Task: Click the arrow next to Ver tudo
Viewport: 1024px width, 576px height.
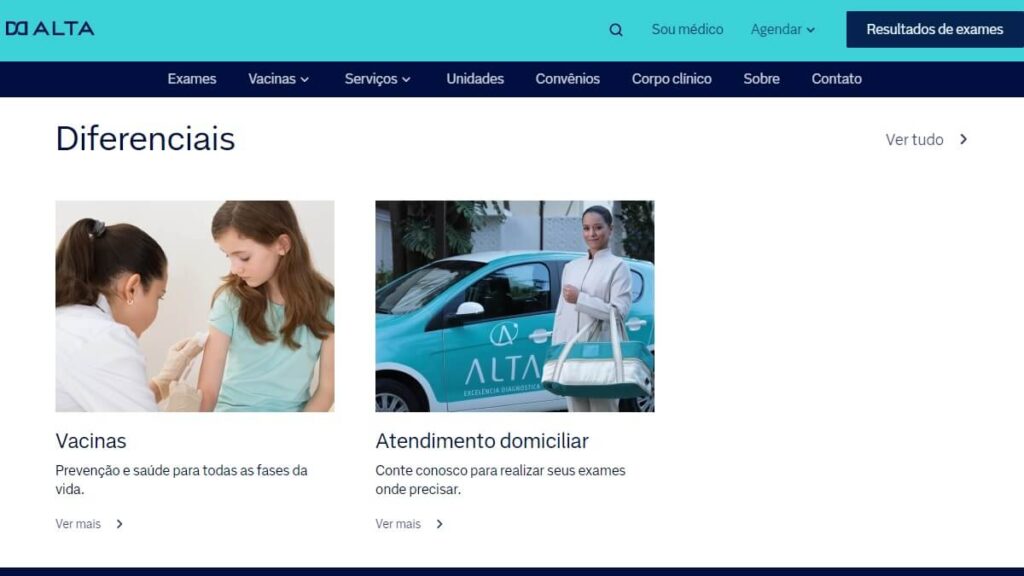Action: tap(962, 140)
